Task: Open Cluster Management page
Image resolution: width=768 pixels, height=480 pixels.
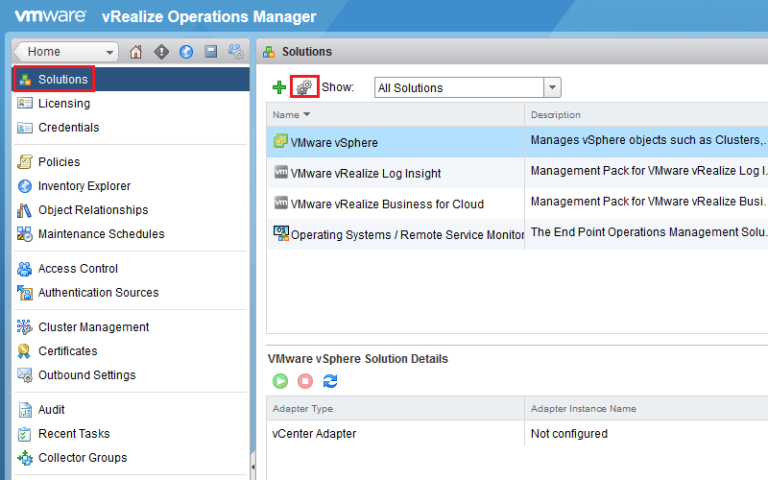Action: tap(93, 327)
